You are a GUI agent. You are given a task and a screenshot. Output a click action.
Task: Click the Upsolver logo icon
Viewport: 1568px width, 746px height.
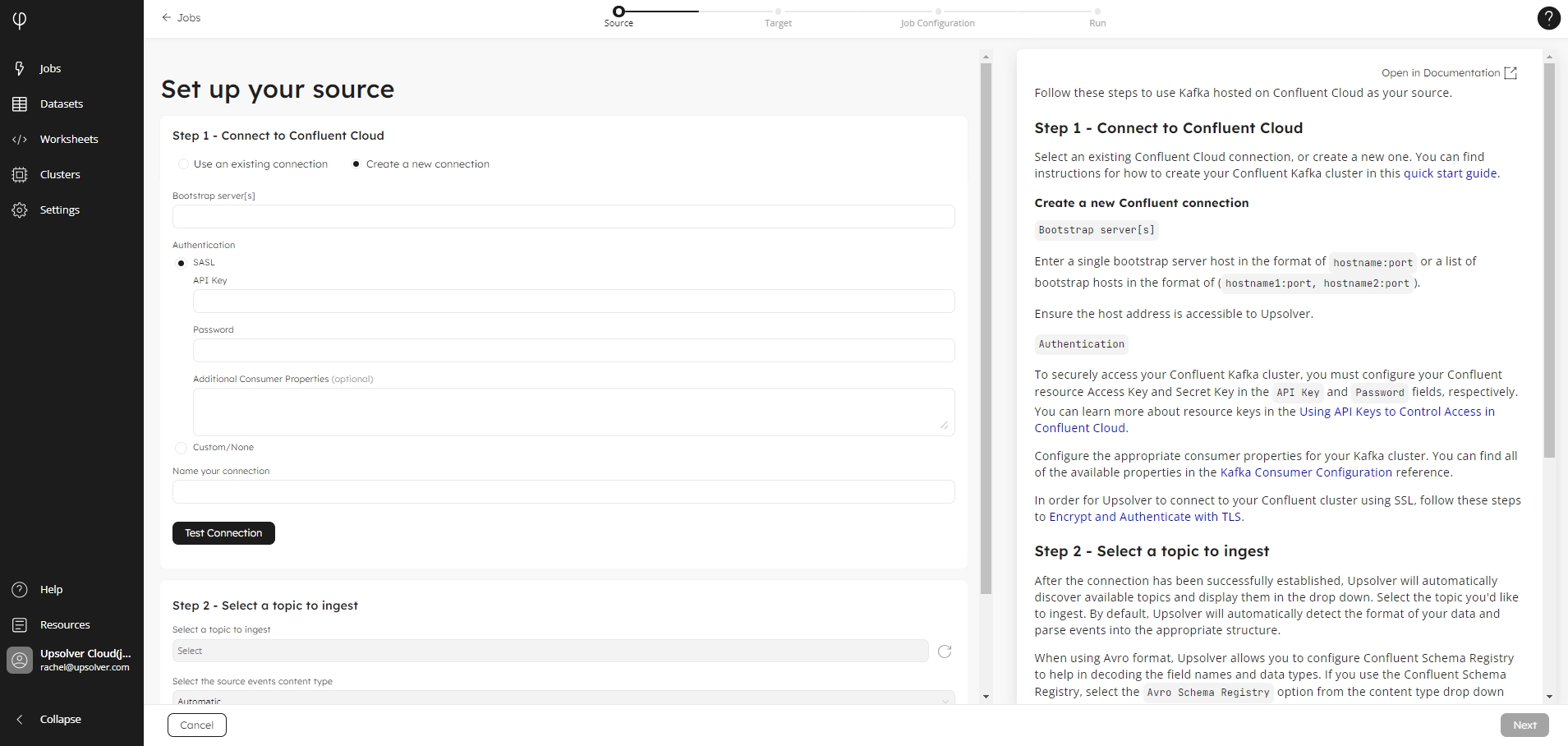tap(20, 20)
